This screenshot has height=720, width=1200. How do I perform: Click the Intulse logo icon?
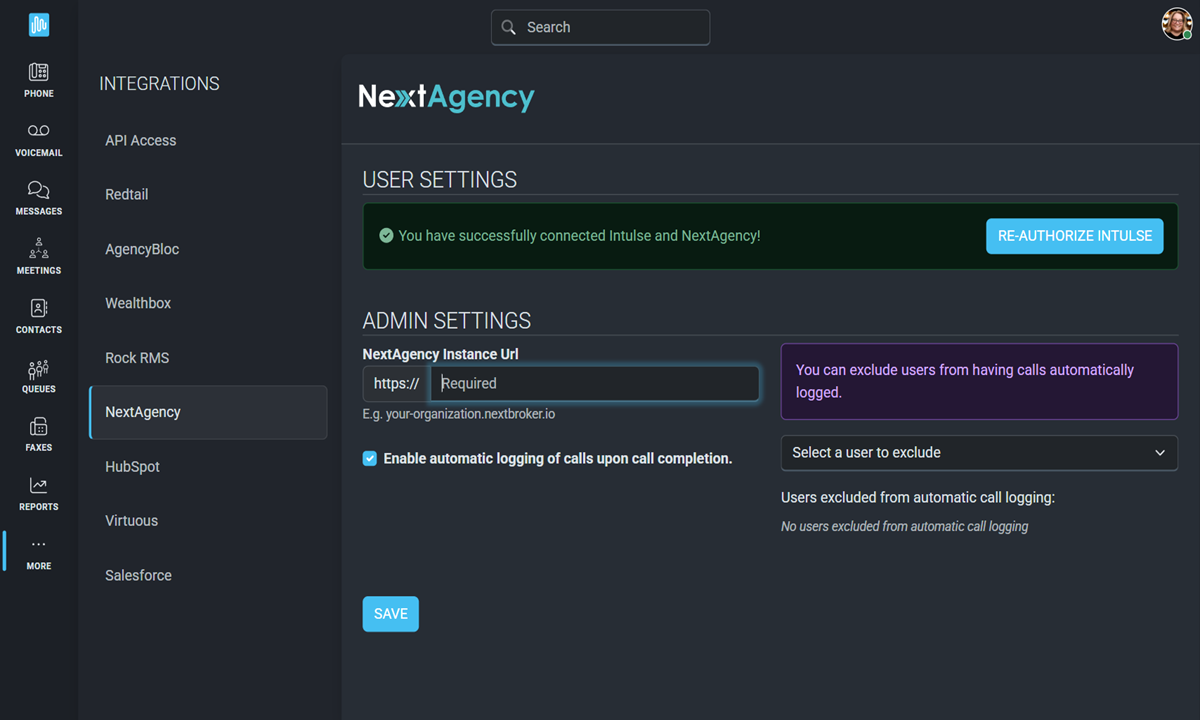click(x=38, y=25)
